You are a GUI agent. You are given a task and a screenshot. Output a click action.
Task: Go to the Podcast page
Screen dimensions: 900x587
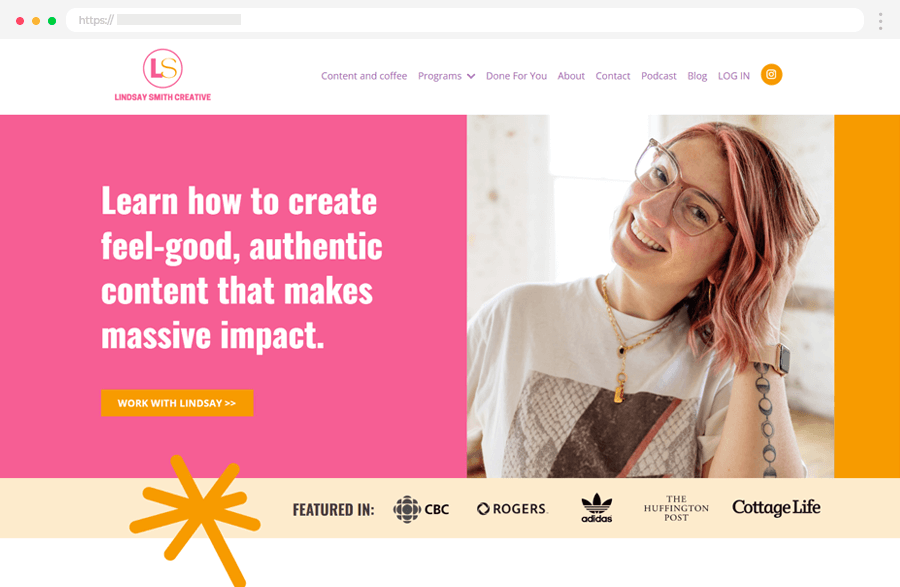click(658, 76)
